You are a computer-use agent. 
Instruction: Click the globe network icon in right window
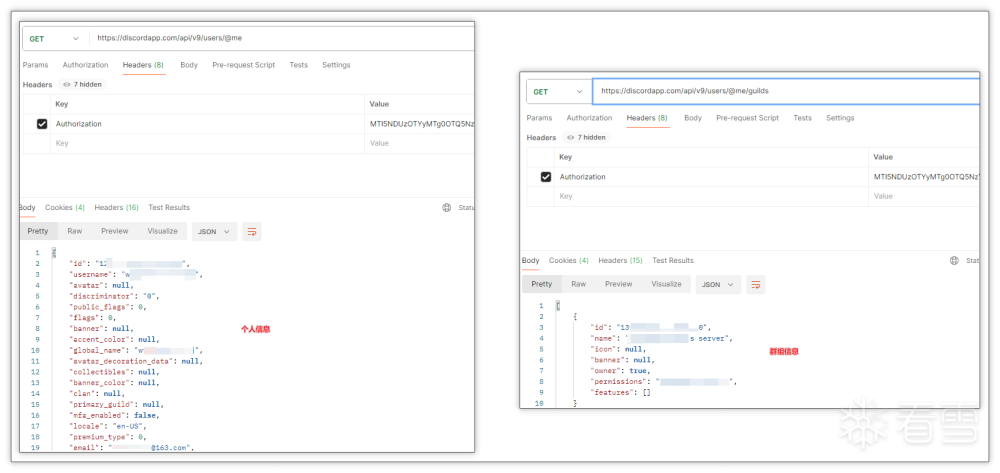(x=954, y=261)
